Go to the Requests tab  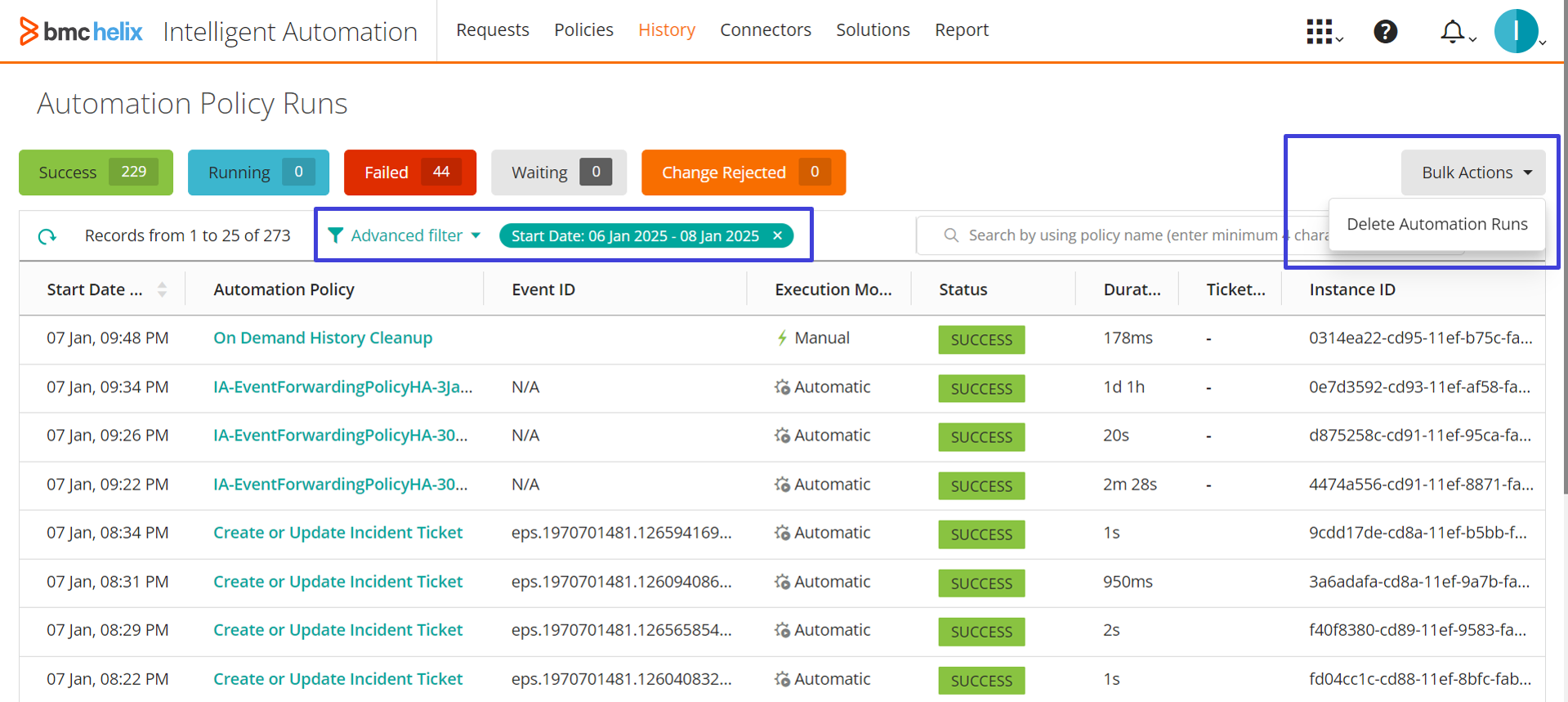click(x=493, y=30)
